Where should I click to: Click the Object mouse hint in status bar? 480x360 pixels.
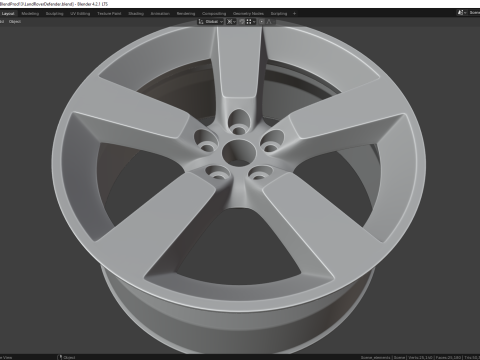point(66,357)
